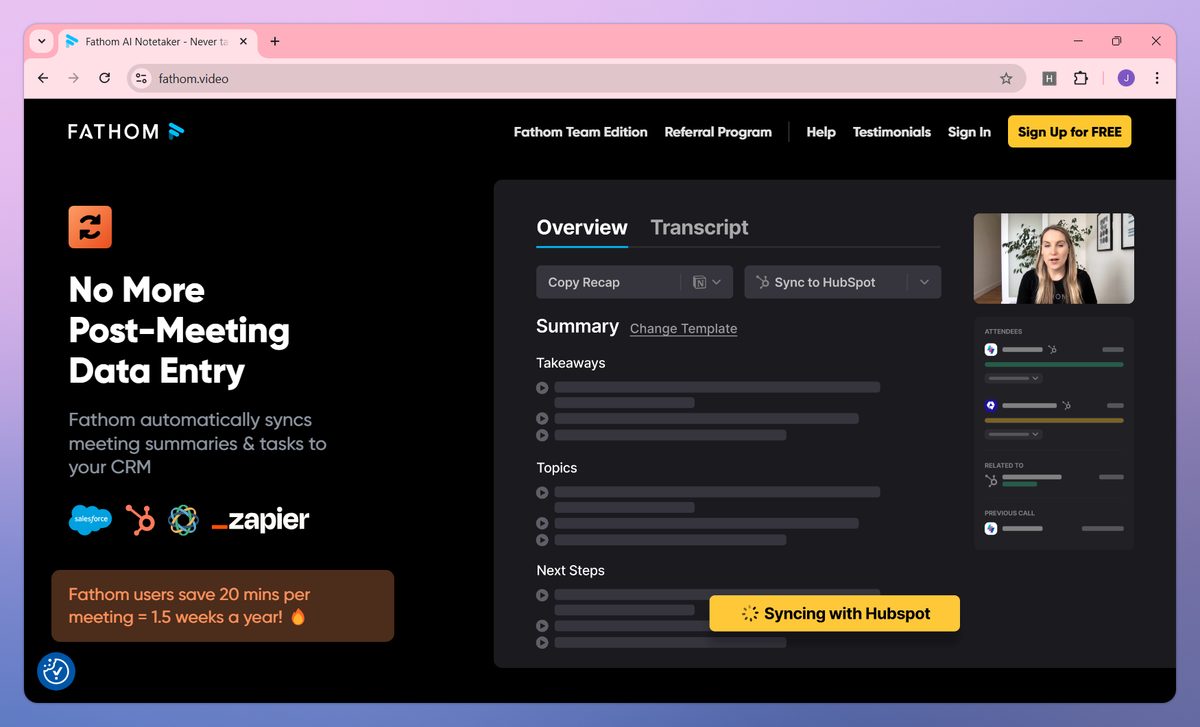This screenshot has width=1200, height=727.
Task: Open the first attendee's dropdown
Action: tap(1013, 379)
